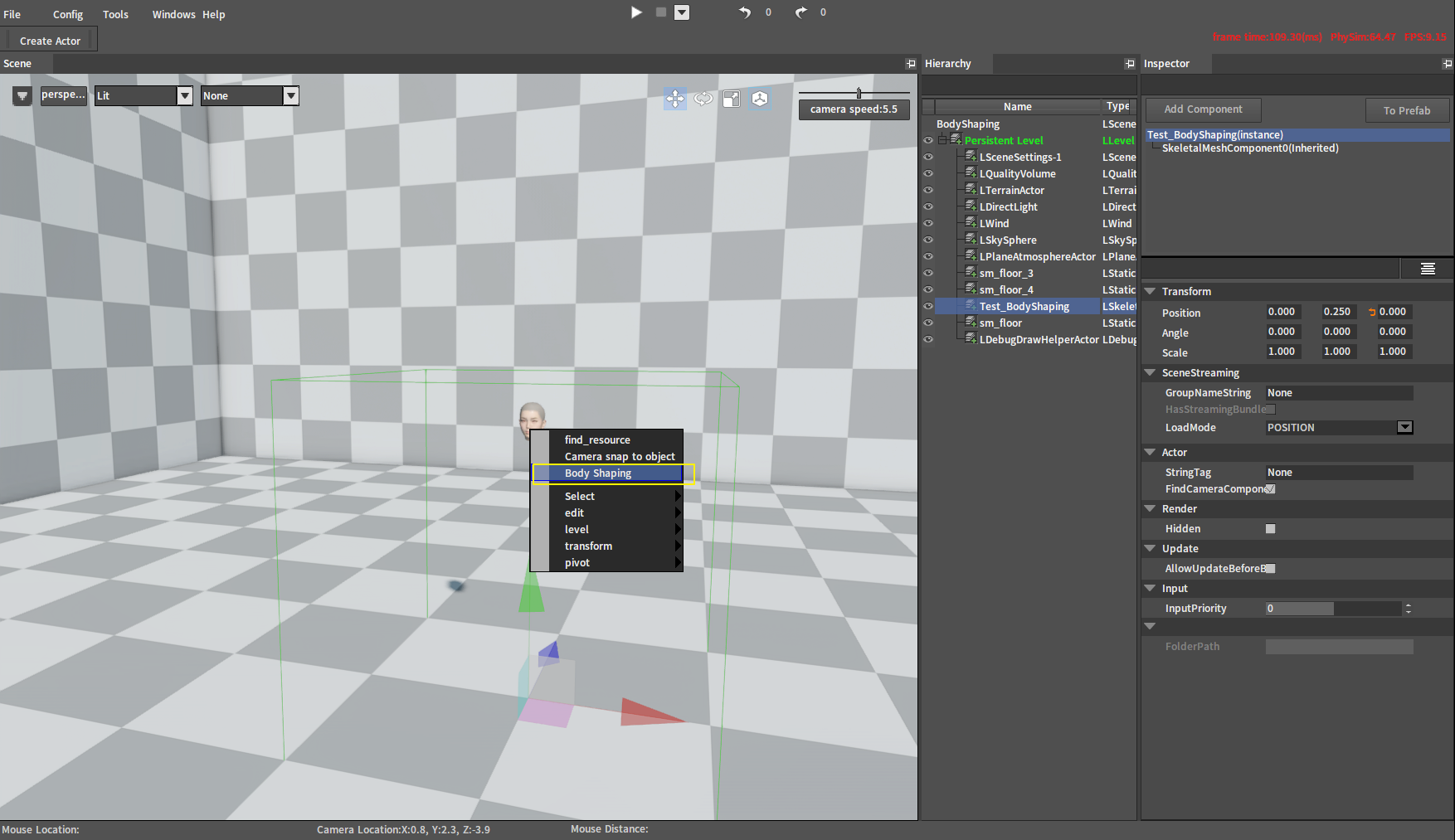
Task: Click the Create Actor button
Action: point(49,40)
